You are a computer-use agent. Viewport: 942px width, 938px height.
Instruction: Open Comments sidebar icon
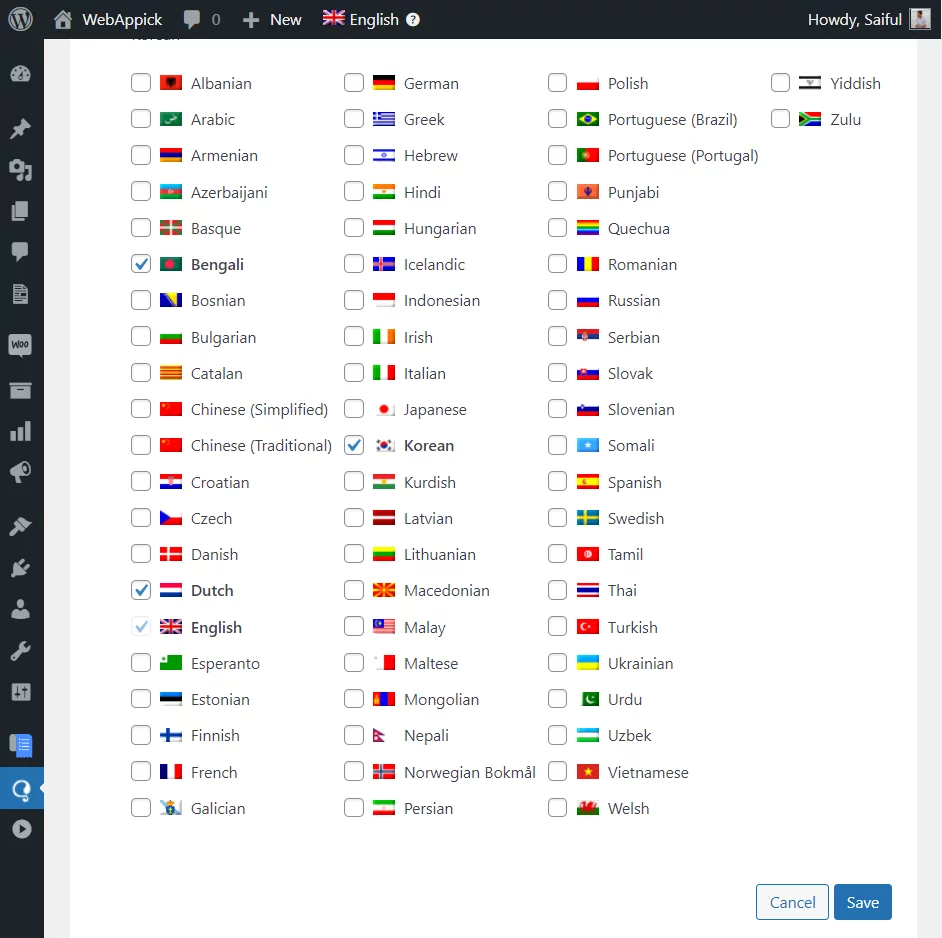click(20, 251)
